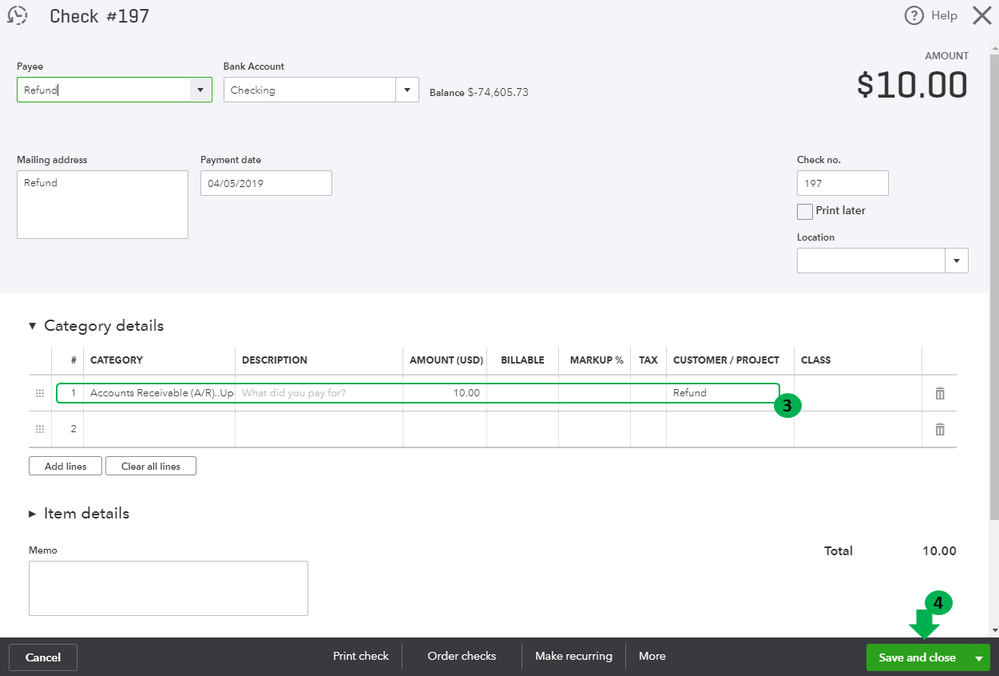Collapse the Category details section
The width and height of the screenshot is (999, 676).
pos(32,326)
